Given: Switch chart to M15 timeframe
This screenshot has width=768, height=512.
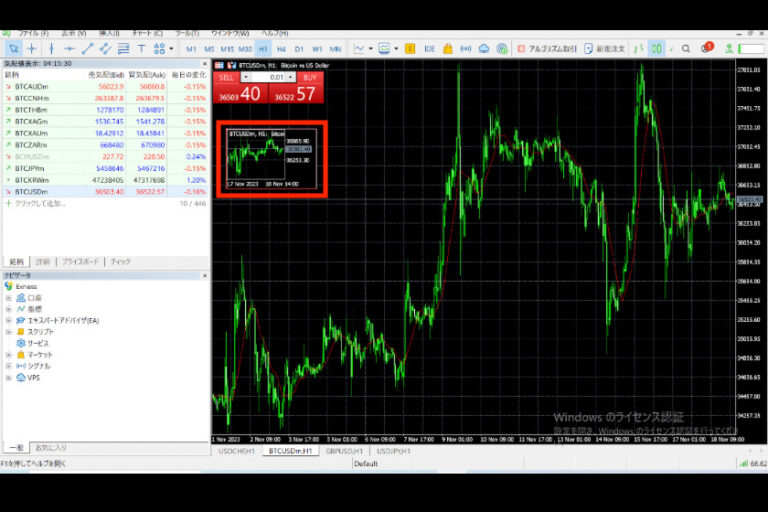Looking at the screenshot, I should pos(227,48).
